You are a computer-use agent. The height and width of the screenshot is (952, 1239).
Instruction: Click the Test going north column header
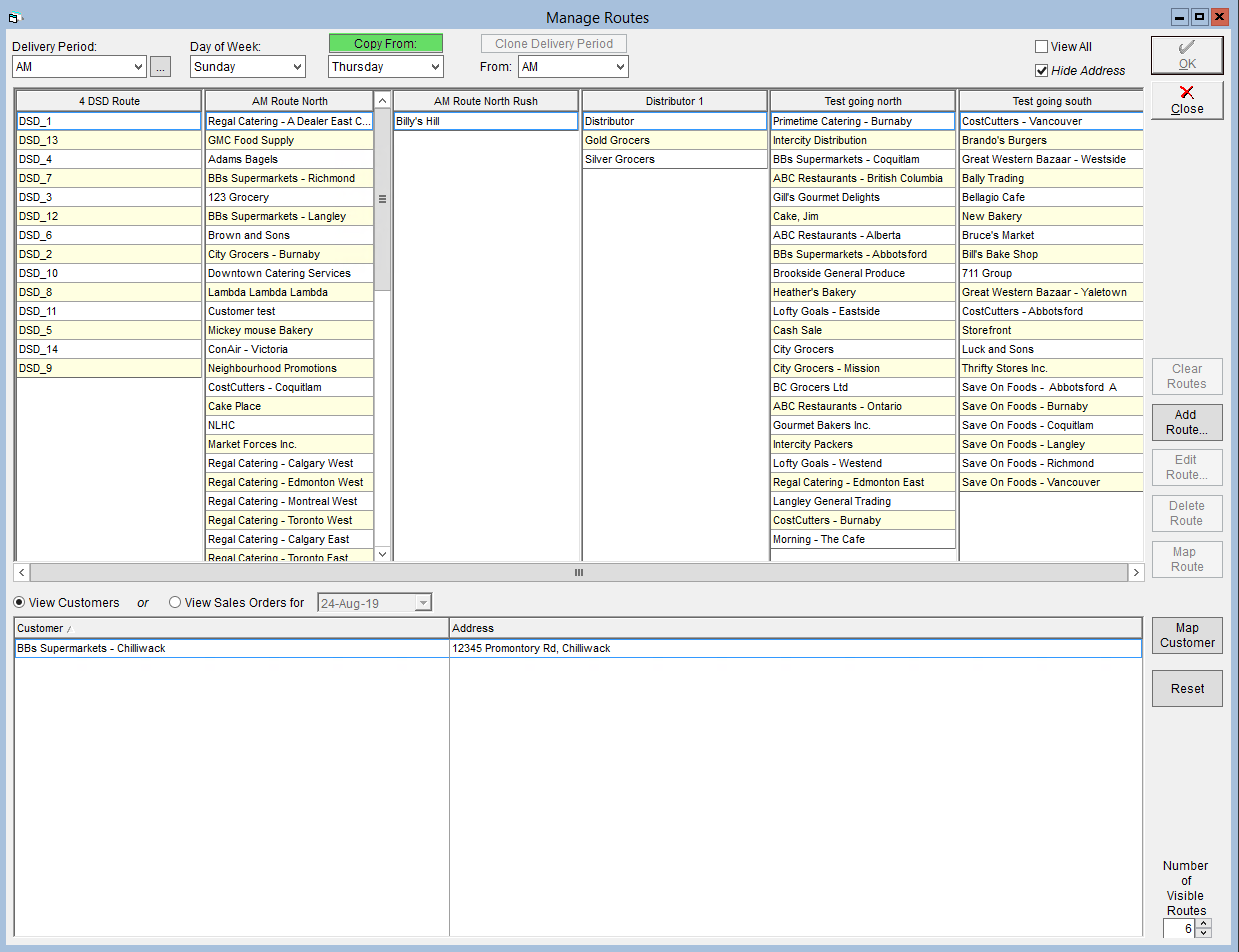pos(863,101)
